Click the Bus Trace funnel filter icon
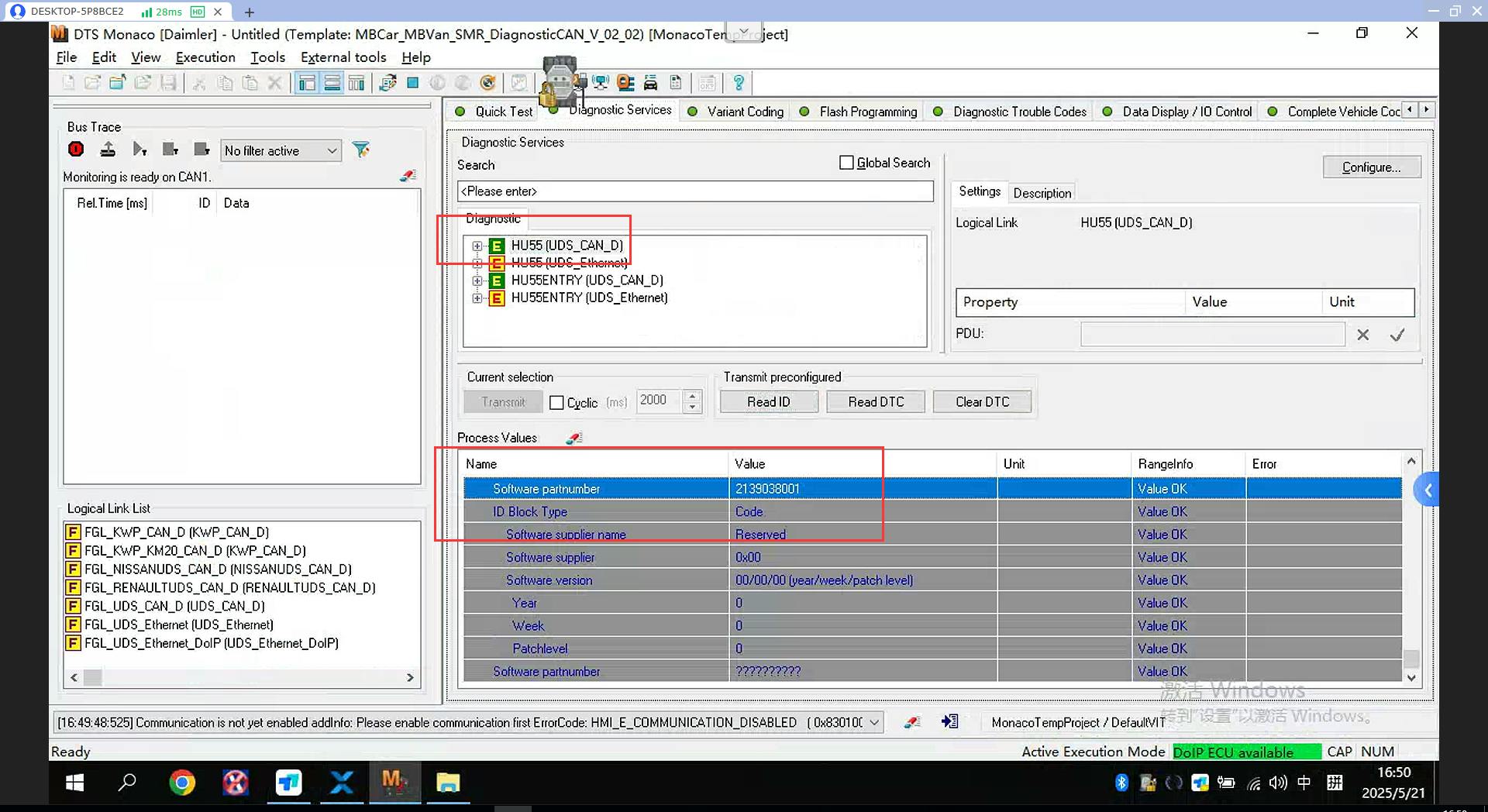The height and width of the screenshot is (812, 1488). tap(361, 150)
